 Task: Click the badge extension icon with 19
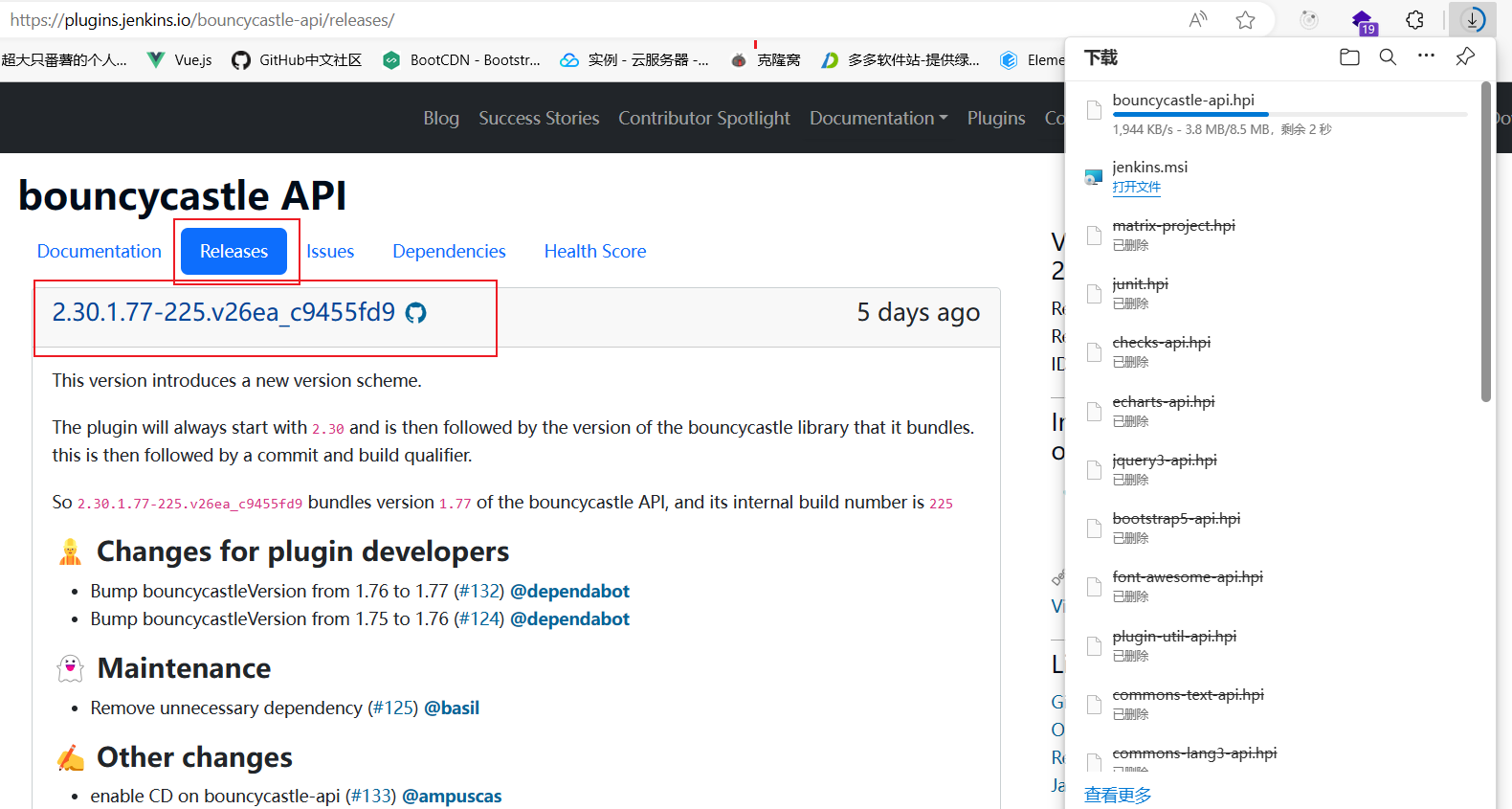(x=1364, y=22)
